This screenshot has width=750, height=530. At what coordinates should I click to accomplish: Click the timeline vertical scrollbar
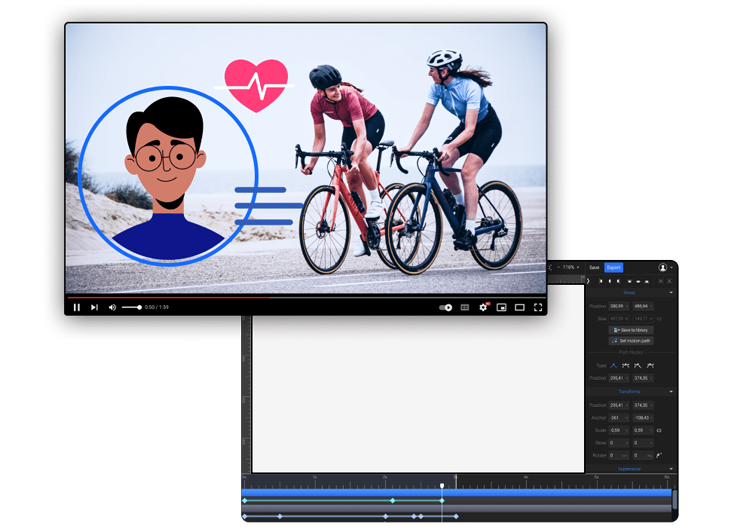[675, 500]
